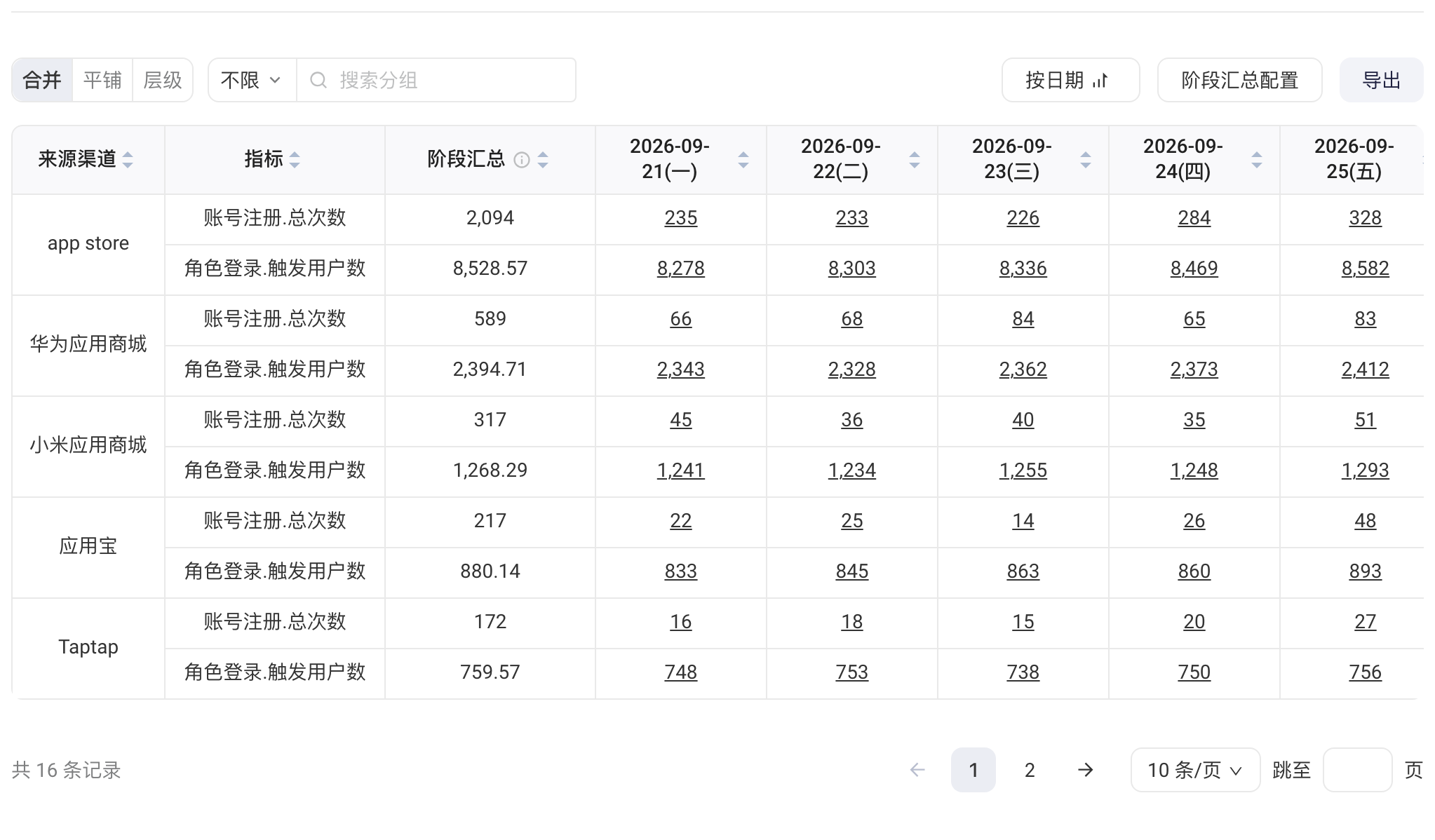Go to previous page arrow
This screenshot has height=840, width=1435.
(x=917, y=770)
